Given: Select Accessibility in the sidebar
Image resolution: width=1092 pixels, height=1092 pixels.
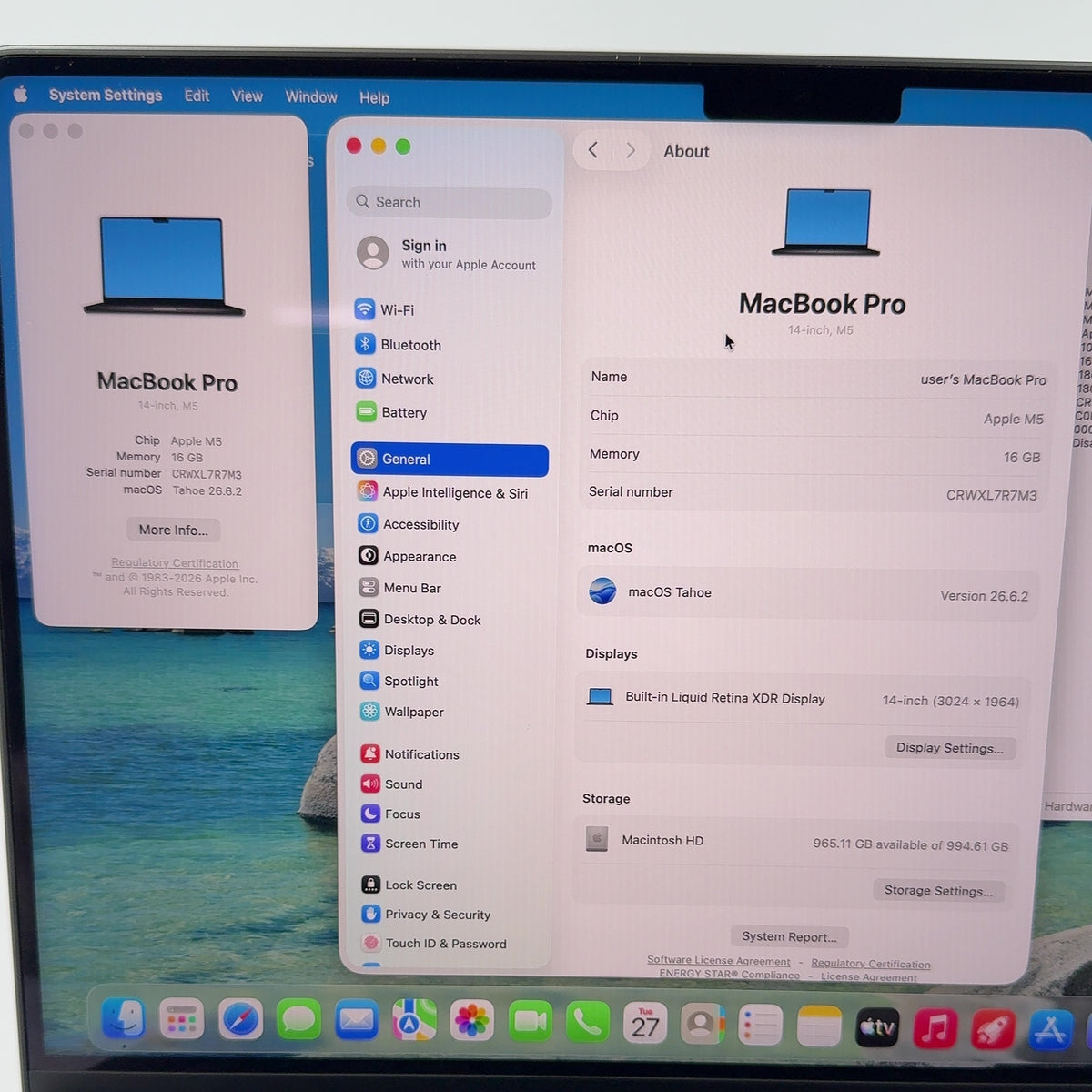Looking at the screenshot, I should click(x=409, y=524).
